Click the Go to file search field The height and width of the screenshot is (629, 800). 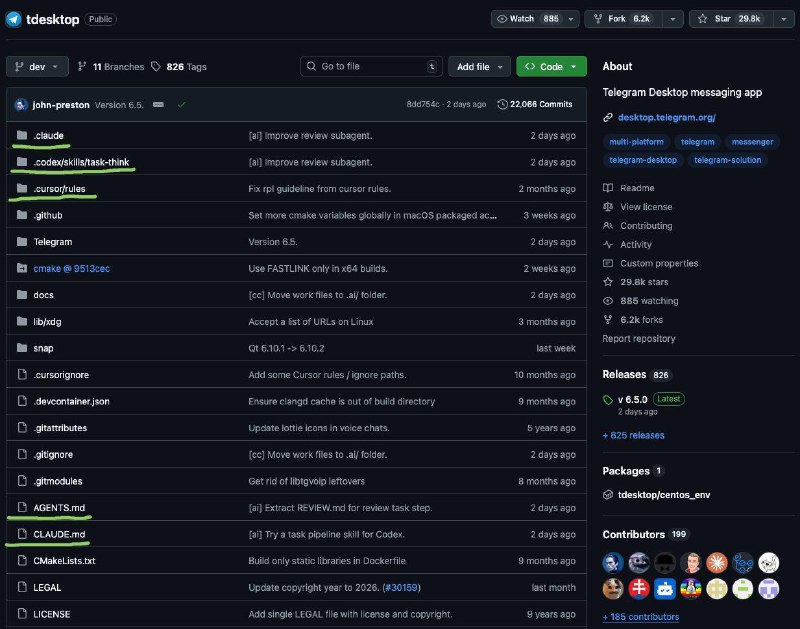click(370, 66)
